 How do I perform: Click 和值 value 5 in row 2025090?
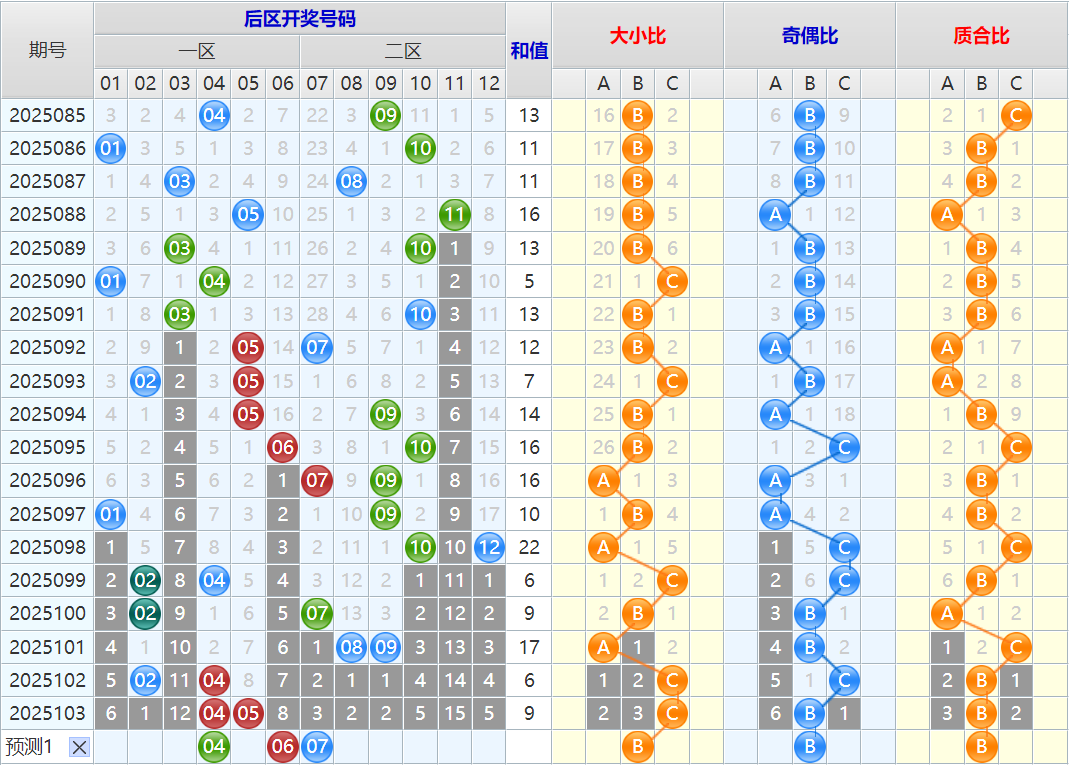pyautogui.click(x=529, y=281)
